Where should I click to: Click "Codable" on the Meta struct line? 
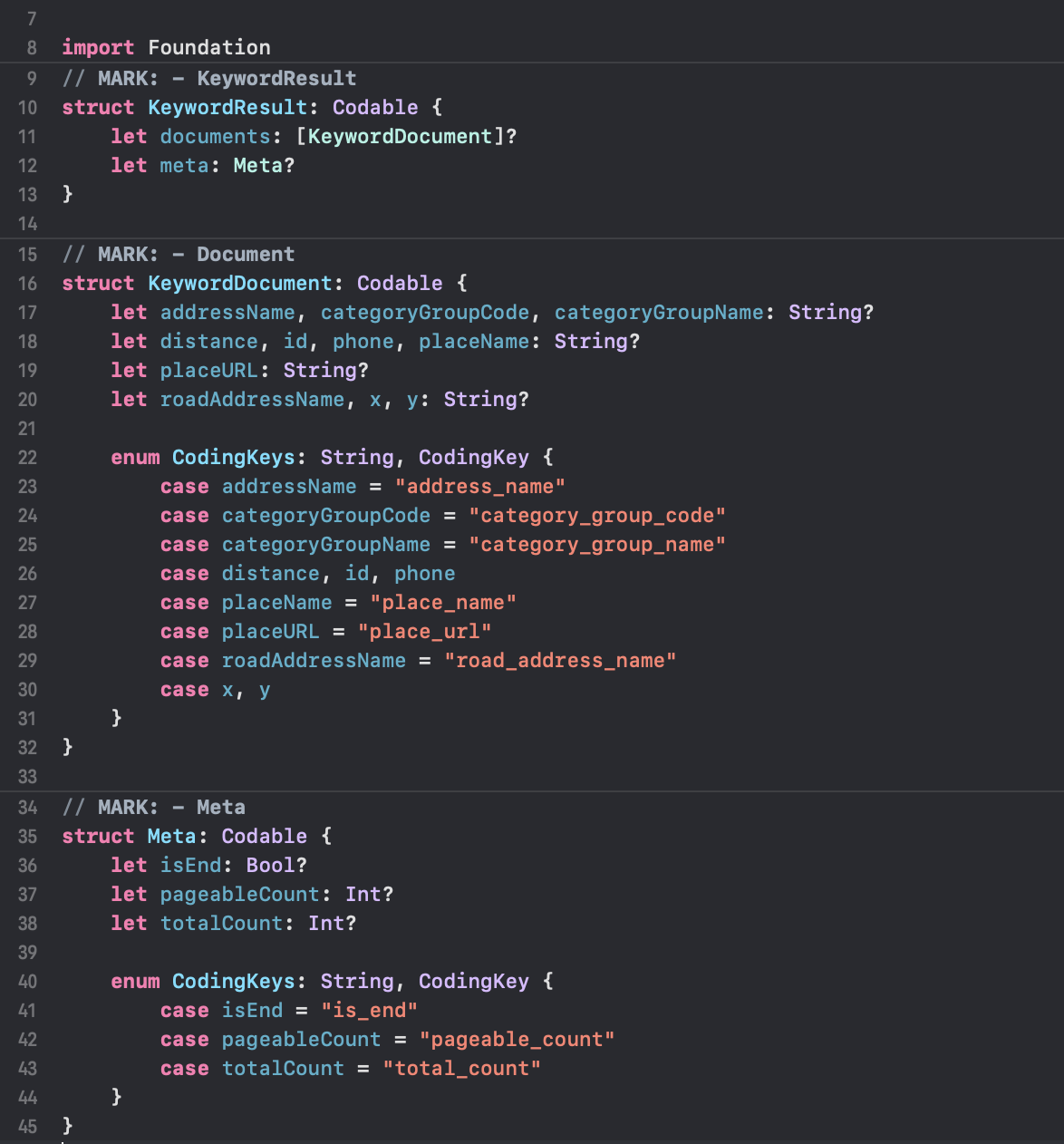(265, 836)
